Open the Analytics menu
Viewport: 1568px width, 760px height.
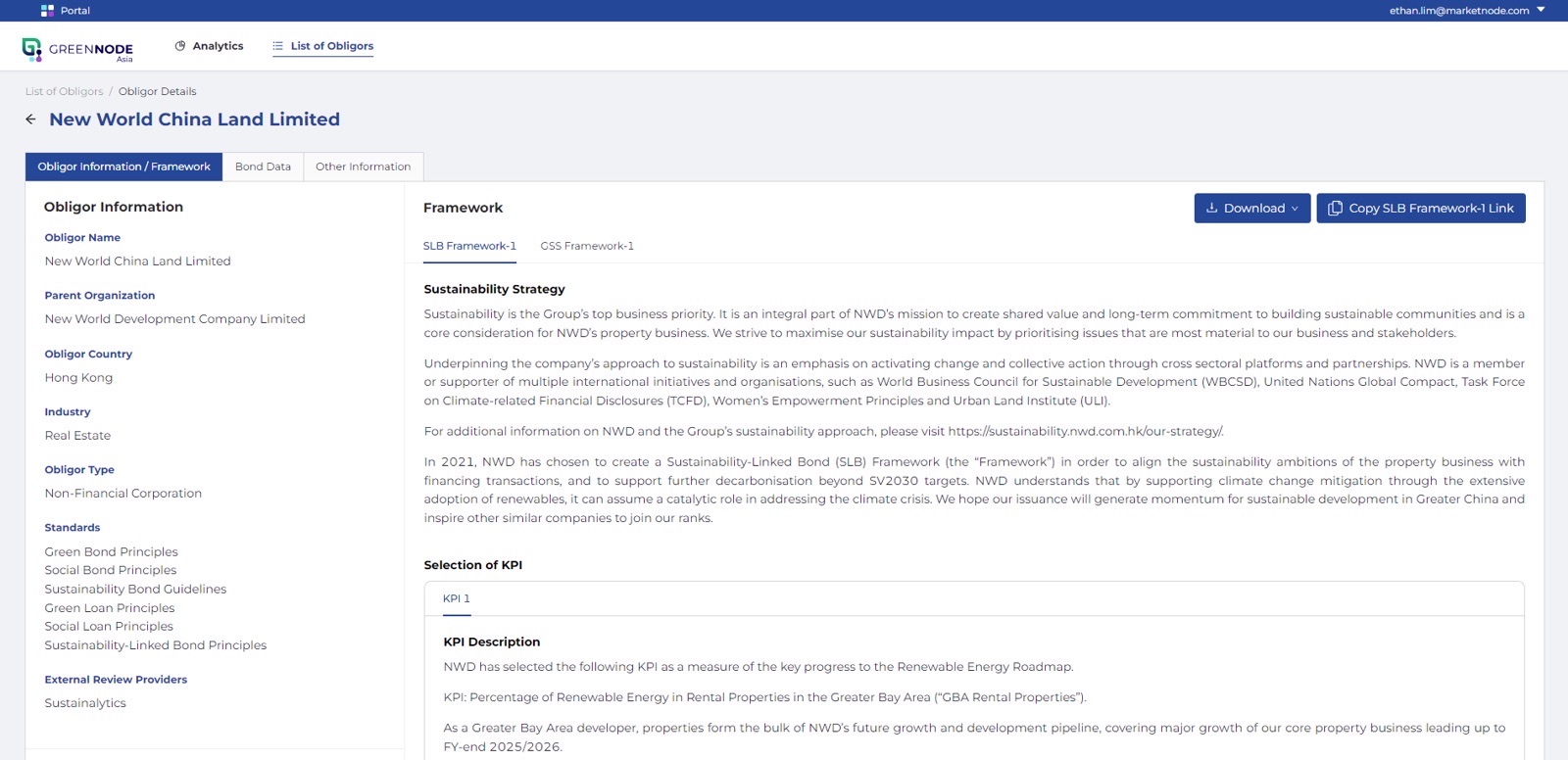209,46
